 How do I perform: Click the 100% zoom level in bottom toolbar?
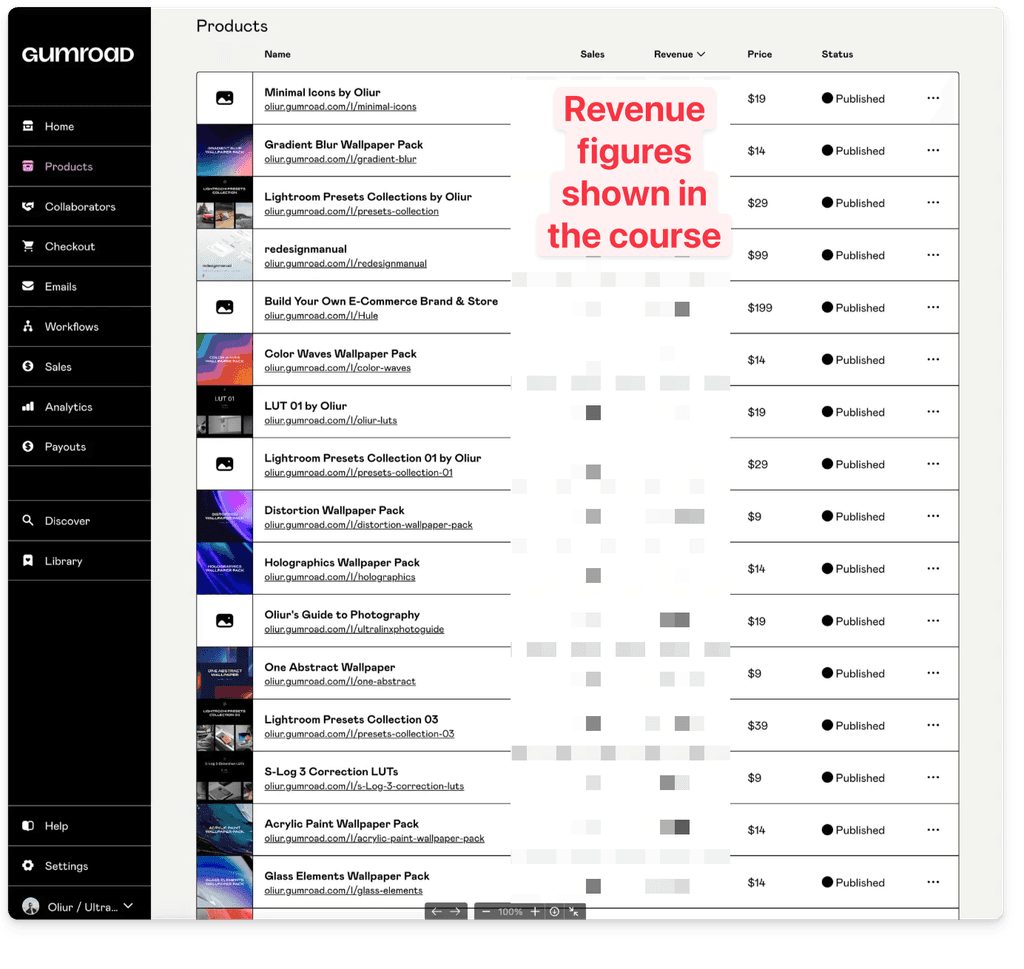(510, 912)
